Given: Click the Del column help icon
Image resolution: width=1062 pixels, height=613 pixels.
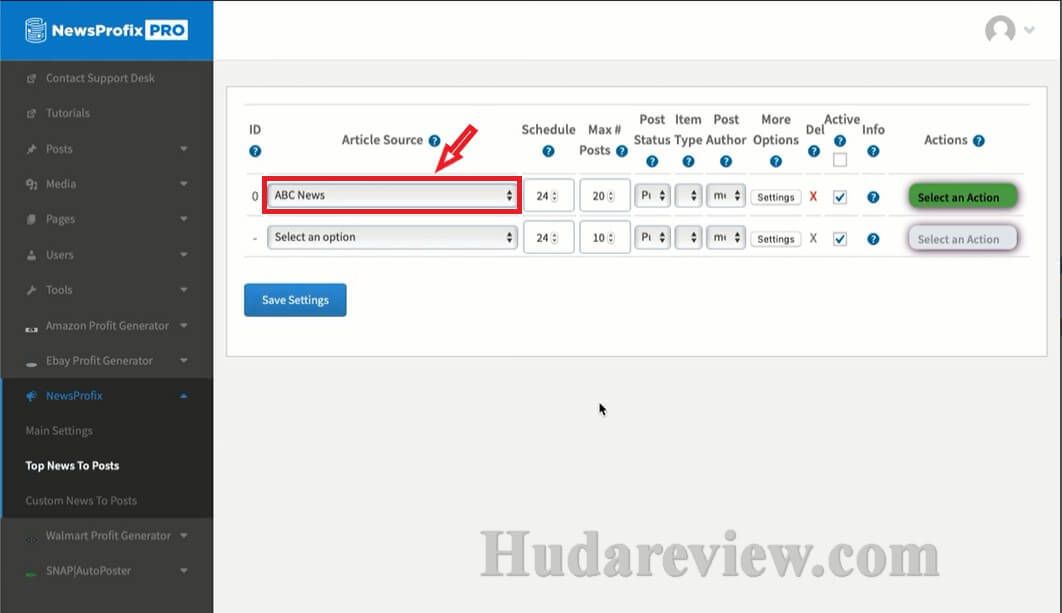Looking at the screenshot, I should click(813, 151).
